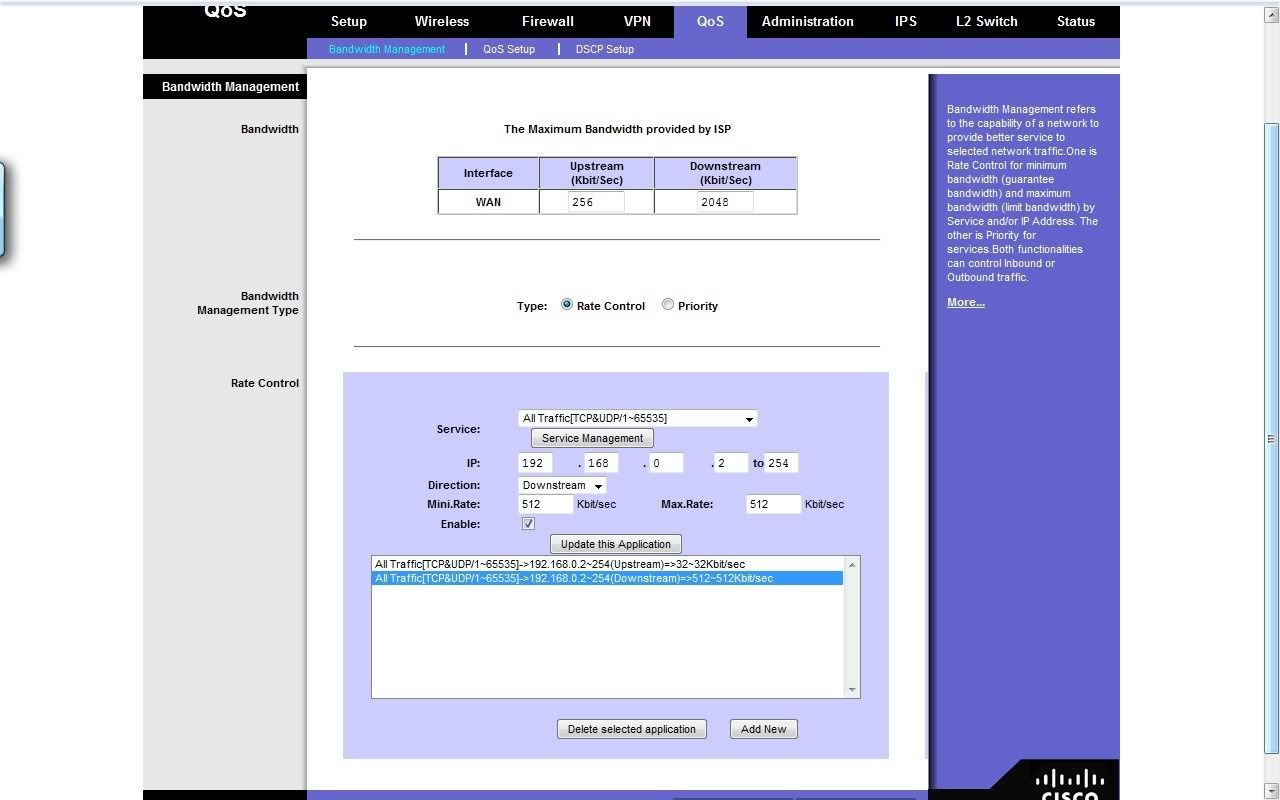Viewport: 1280px width, 800px height.
Task: Open the Firewall tab
Action: (x=547, y=21)
